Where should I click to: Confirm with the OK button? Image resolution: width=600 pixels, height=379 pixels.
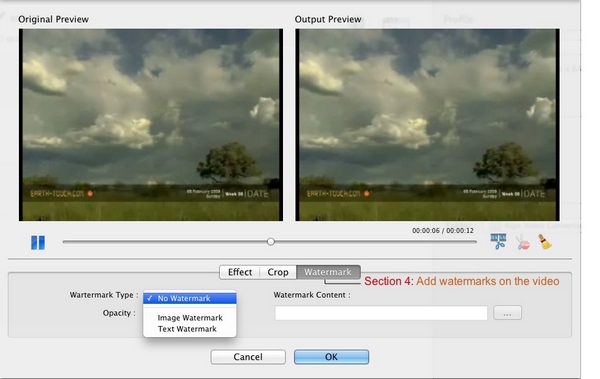(331, 357)
